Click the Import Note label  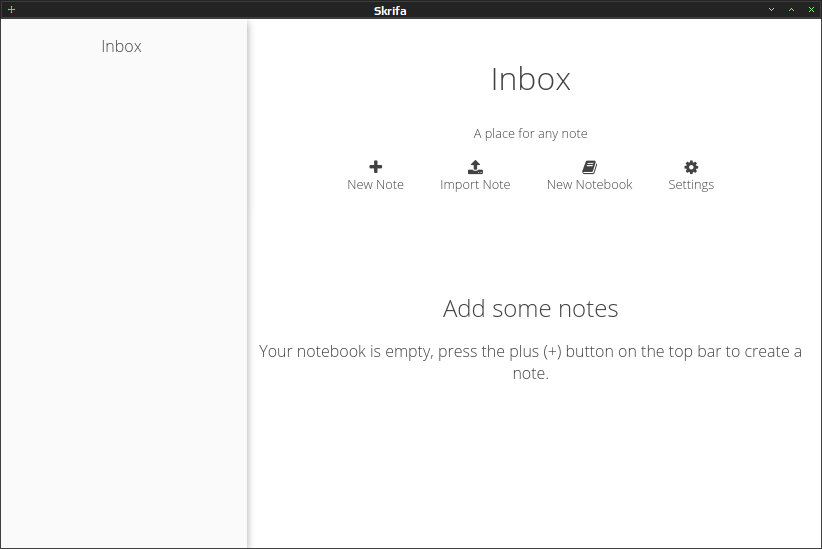475,185
